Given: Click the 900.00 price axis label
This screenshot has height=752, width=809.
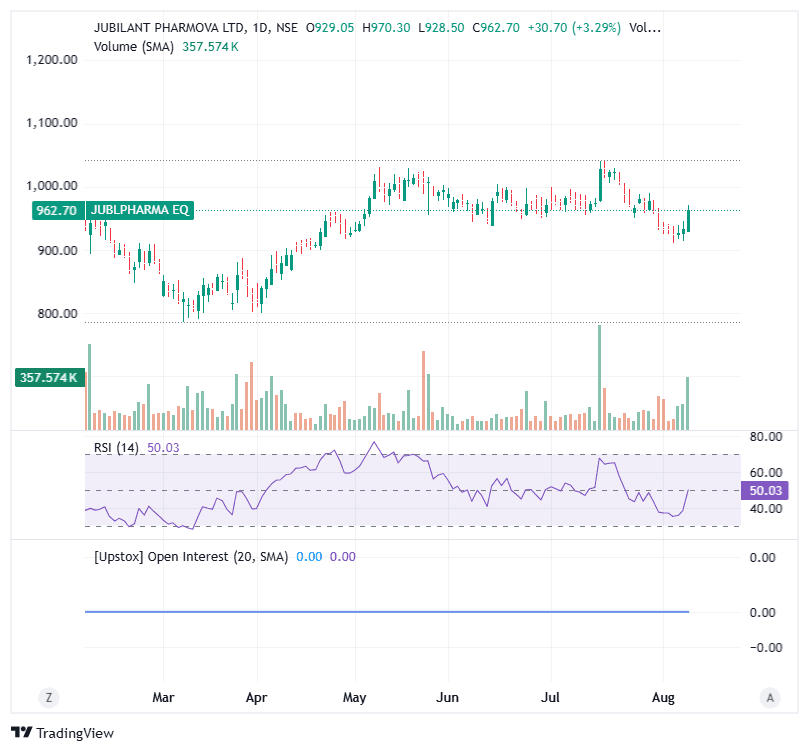Looking at the screenshot, I should click(x=57, y=251).
